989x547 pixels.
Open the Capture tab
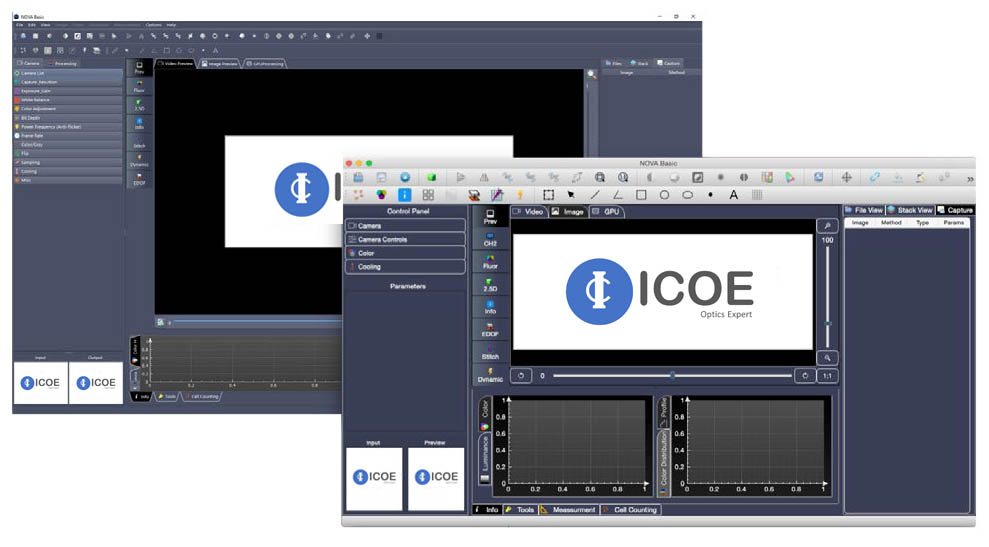pos(955,210)
